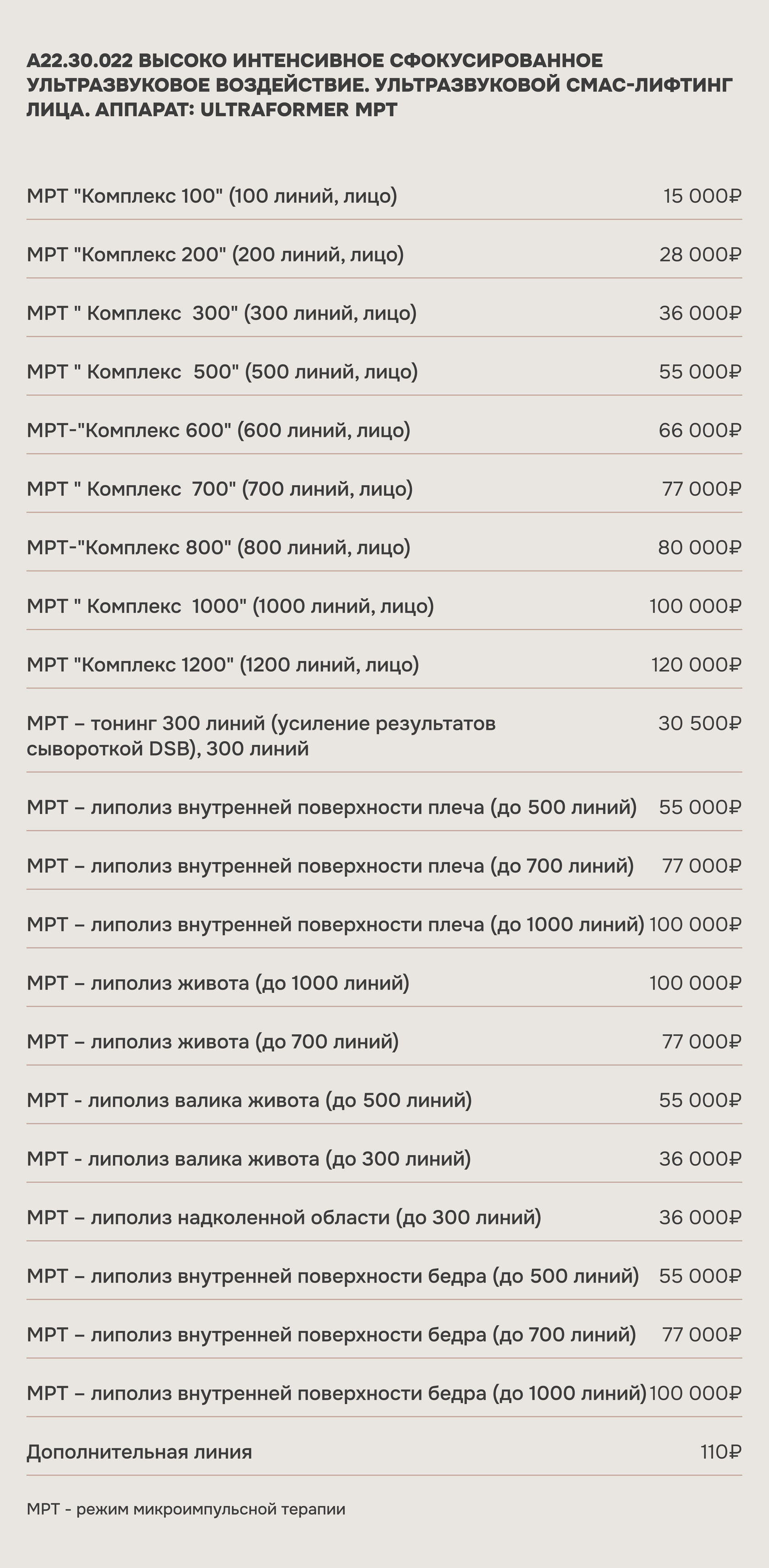Click the Ultraformer MPT section heading
This screenshot has height=1568, width=769.
click(x=379, y=85)
